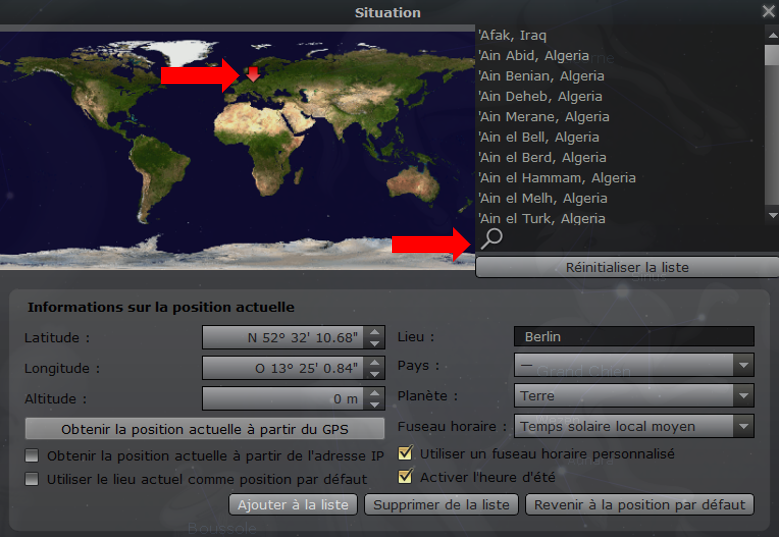Click the city list scrollbar thumb
The image size is (780, 537).
coord(773,55)
